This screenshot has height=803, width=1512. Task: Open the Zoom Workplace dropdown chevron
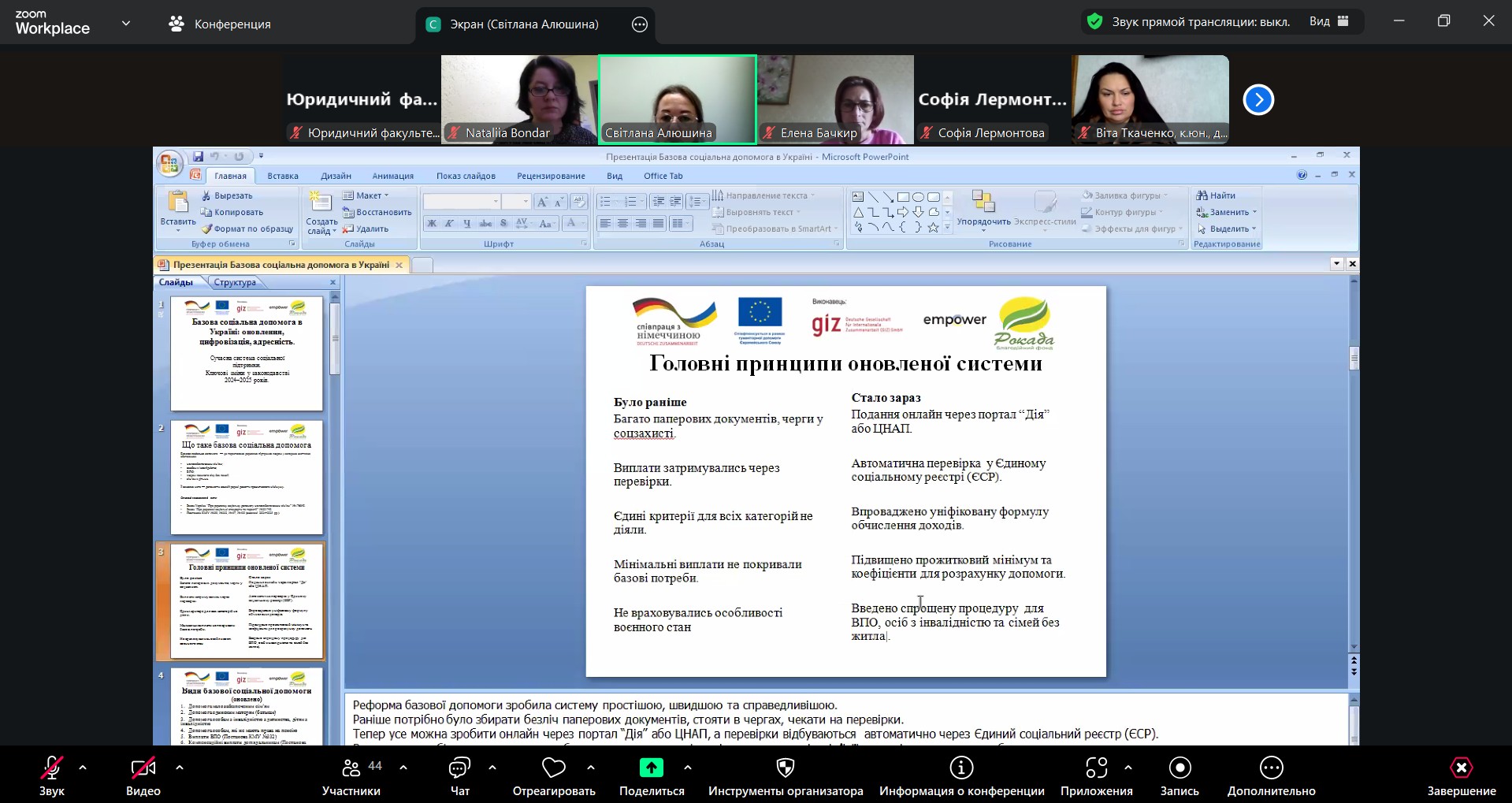click(x=126, y=24)
